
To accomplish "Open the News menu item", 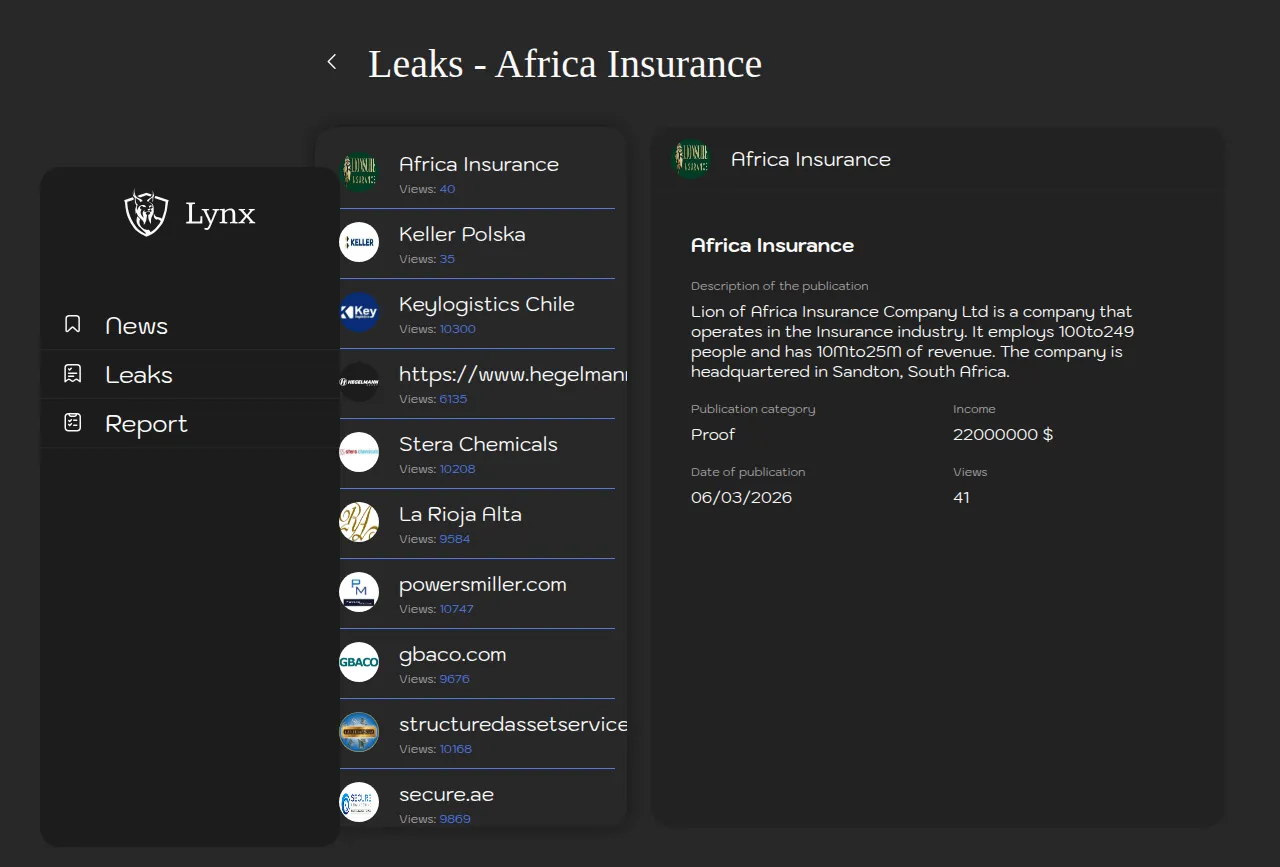I will (136, 326).
